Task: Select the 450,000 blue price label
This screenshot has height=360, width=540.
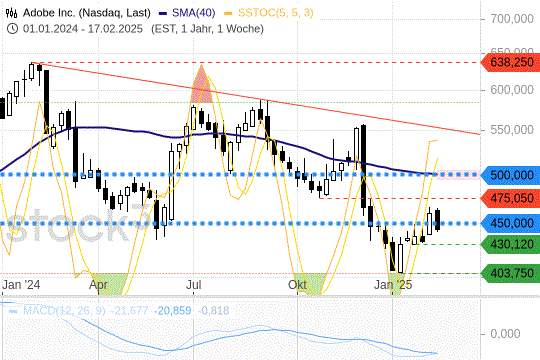Action: coord(511,223)
